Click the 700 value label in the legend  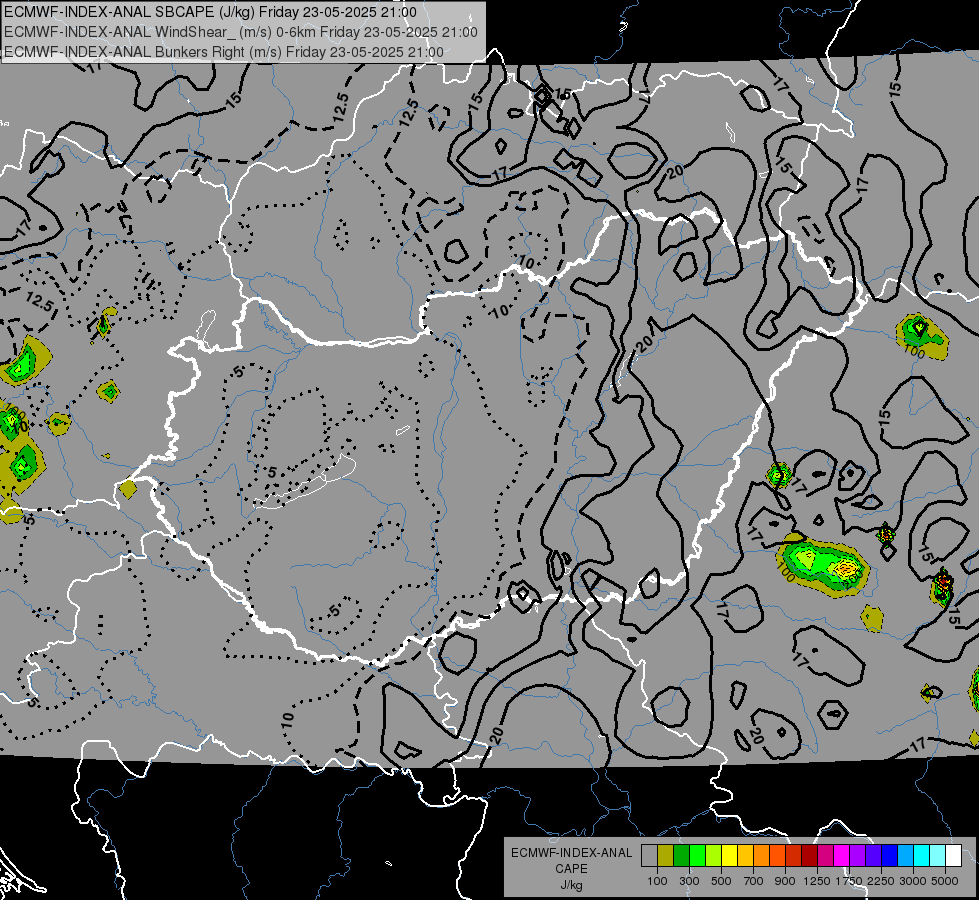(754, 881)
